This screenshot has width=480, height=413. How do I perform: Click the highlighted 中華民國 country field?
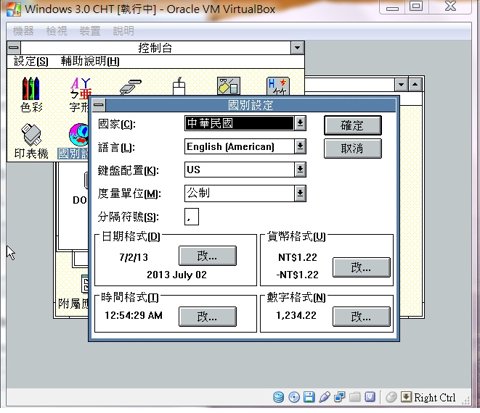coord(239,123)
